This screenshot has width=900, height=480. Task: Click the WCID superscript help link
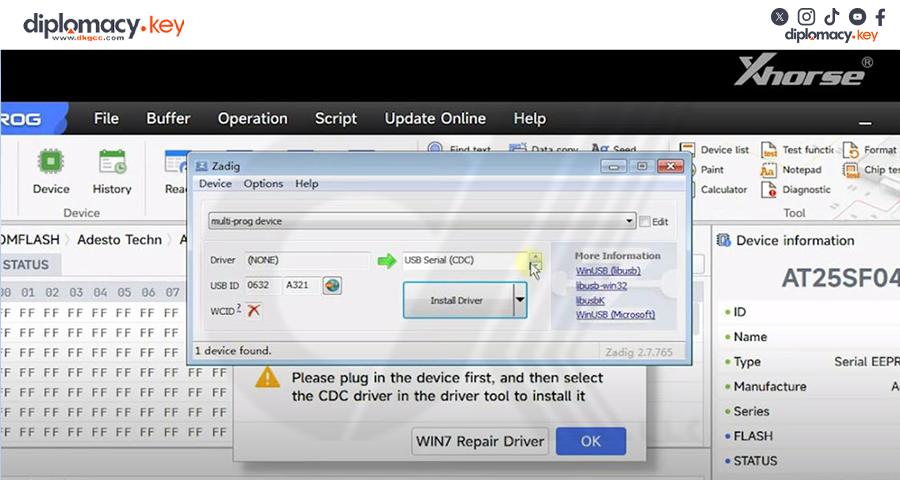pyautogui.click(x=238, y=308)
